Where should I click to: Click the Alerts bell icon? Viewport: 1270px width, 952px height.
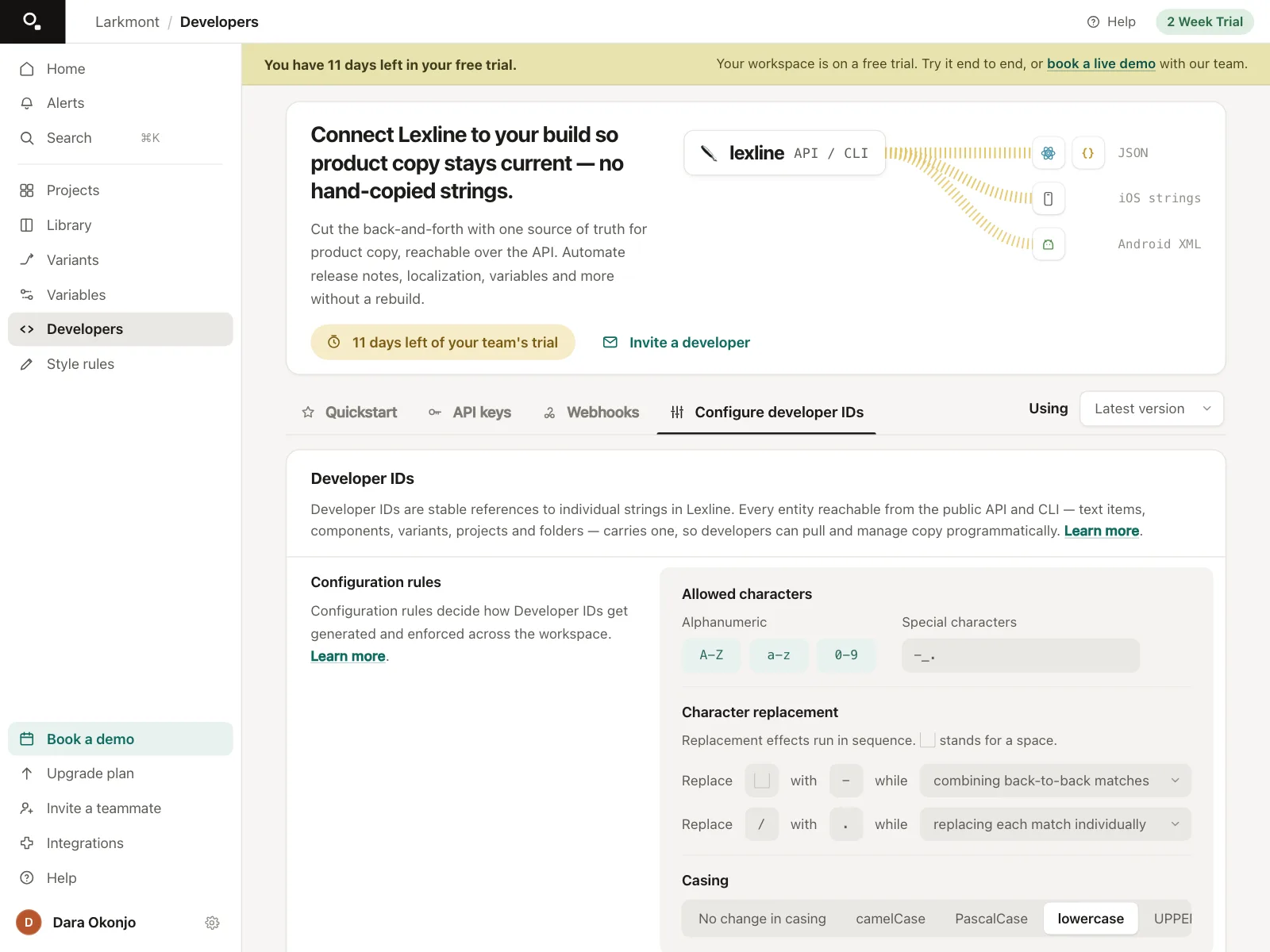tap(27, 103)
